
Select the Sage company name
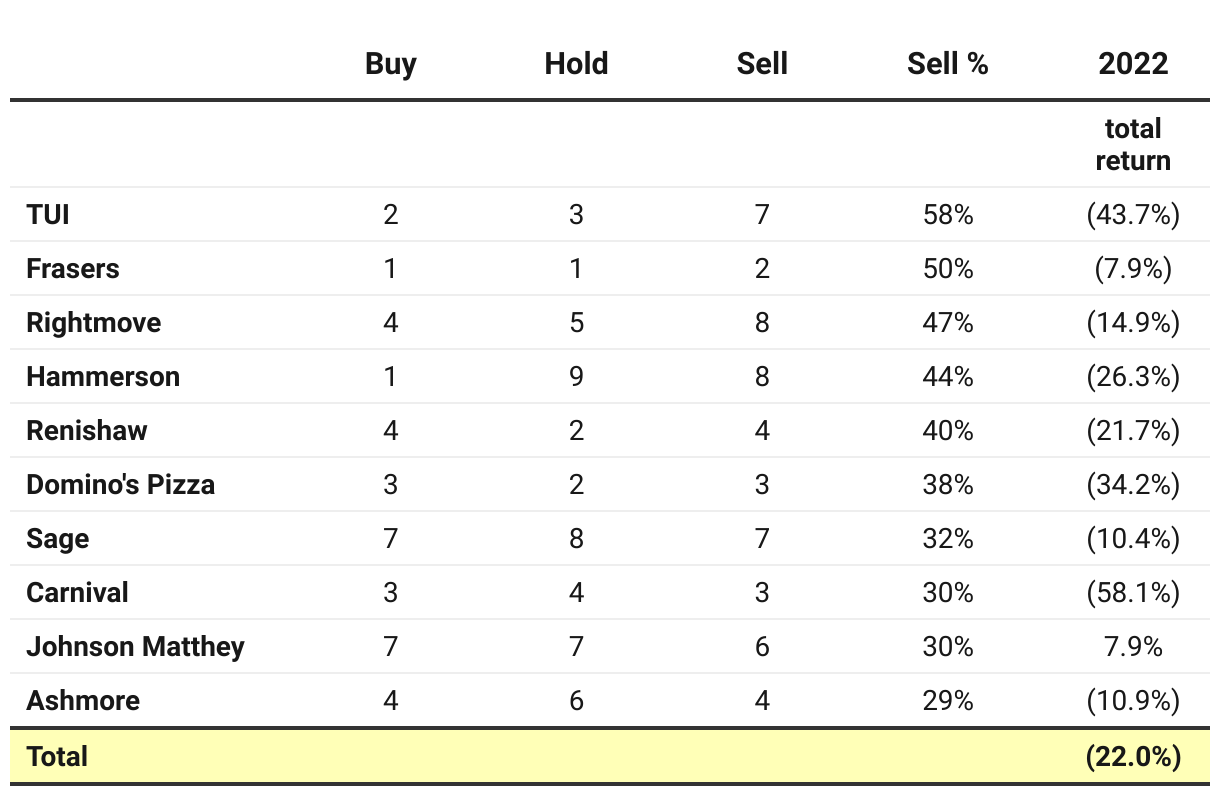coord(58,539)
